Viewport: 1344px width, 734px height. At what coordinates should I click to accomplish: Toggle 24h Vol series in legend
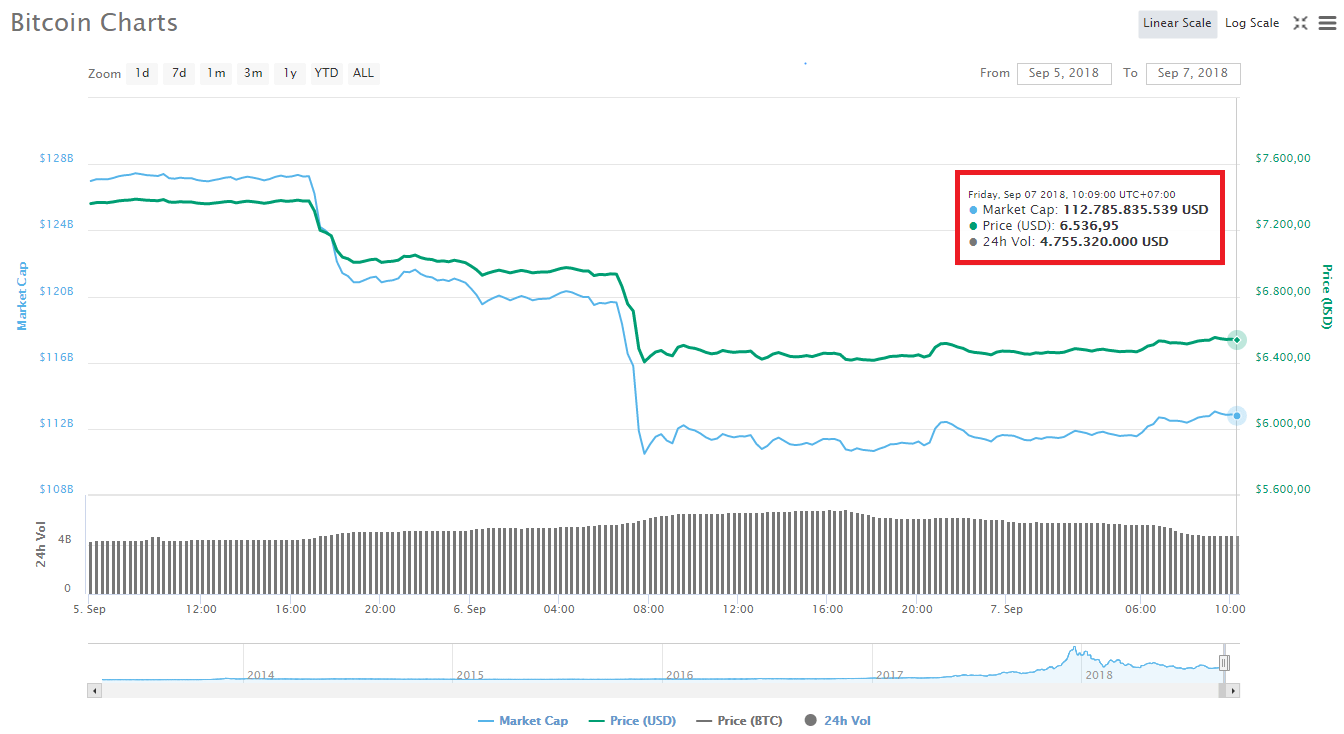click(x=838, y=720)
